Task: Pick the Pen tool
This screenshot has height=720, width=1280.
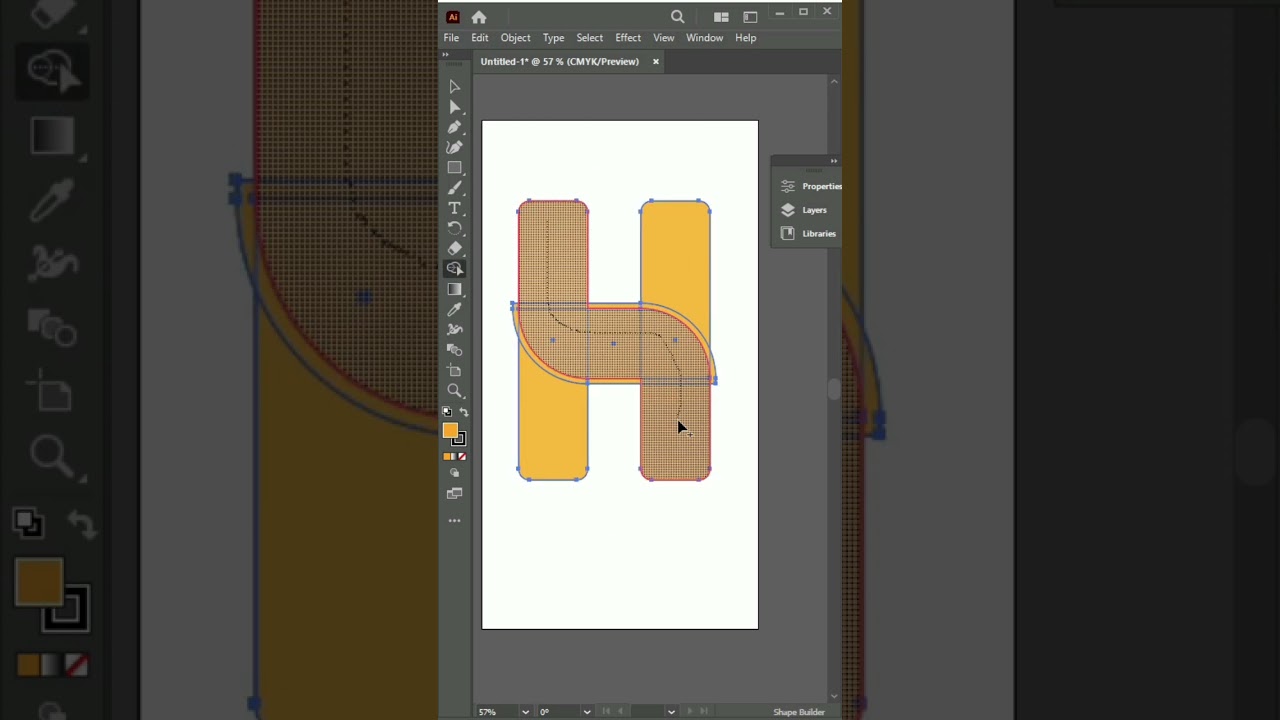Action: [454, 127]
